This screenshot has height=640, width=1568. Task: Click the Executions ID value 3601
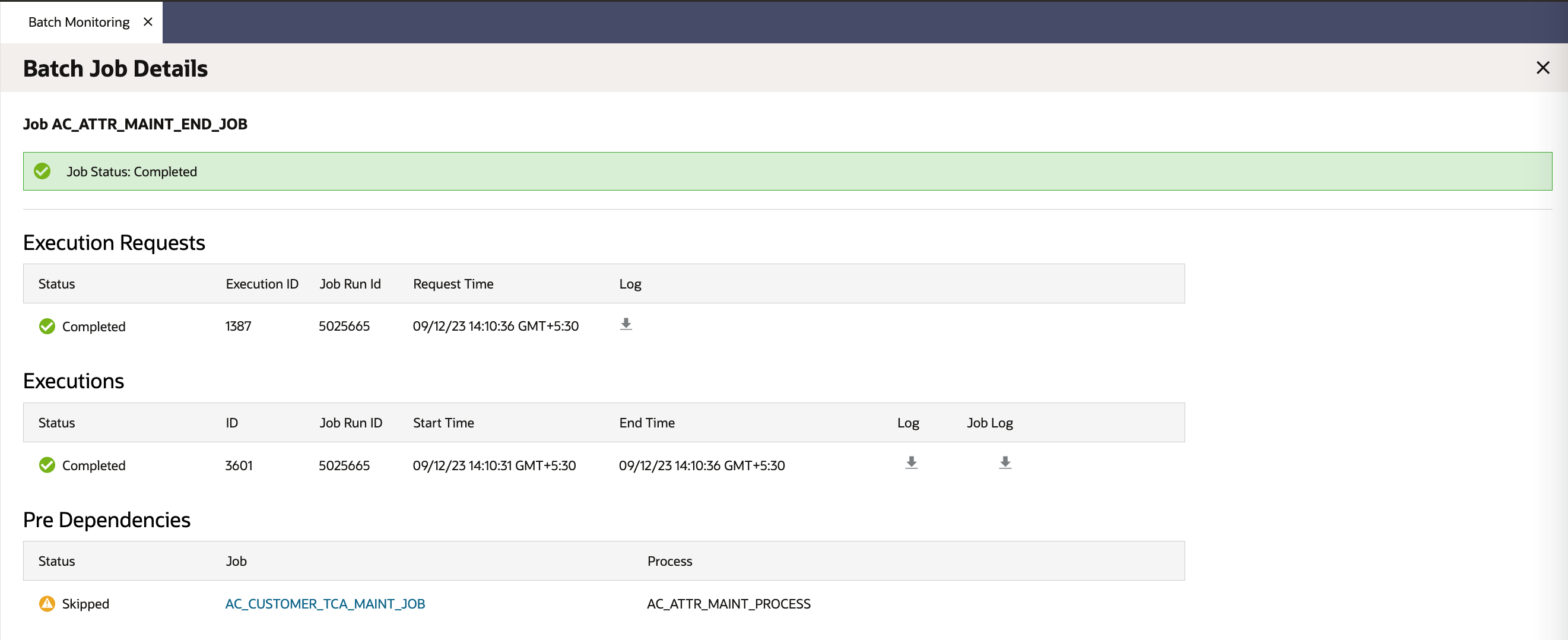(239, 465)
